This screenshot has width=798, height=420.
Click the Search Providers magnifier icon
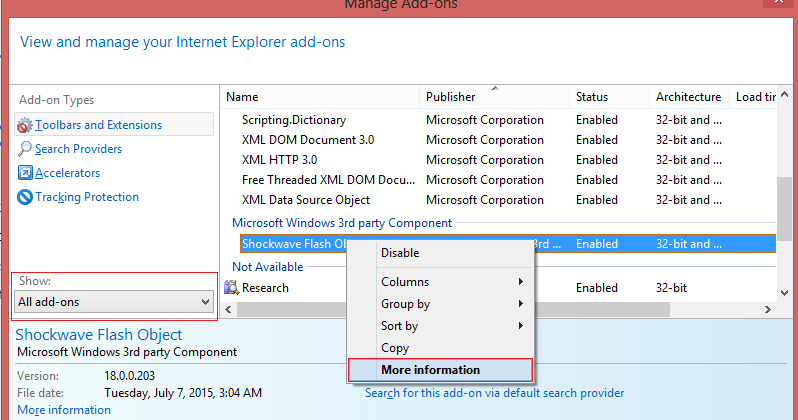(x=24, y=149)
